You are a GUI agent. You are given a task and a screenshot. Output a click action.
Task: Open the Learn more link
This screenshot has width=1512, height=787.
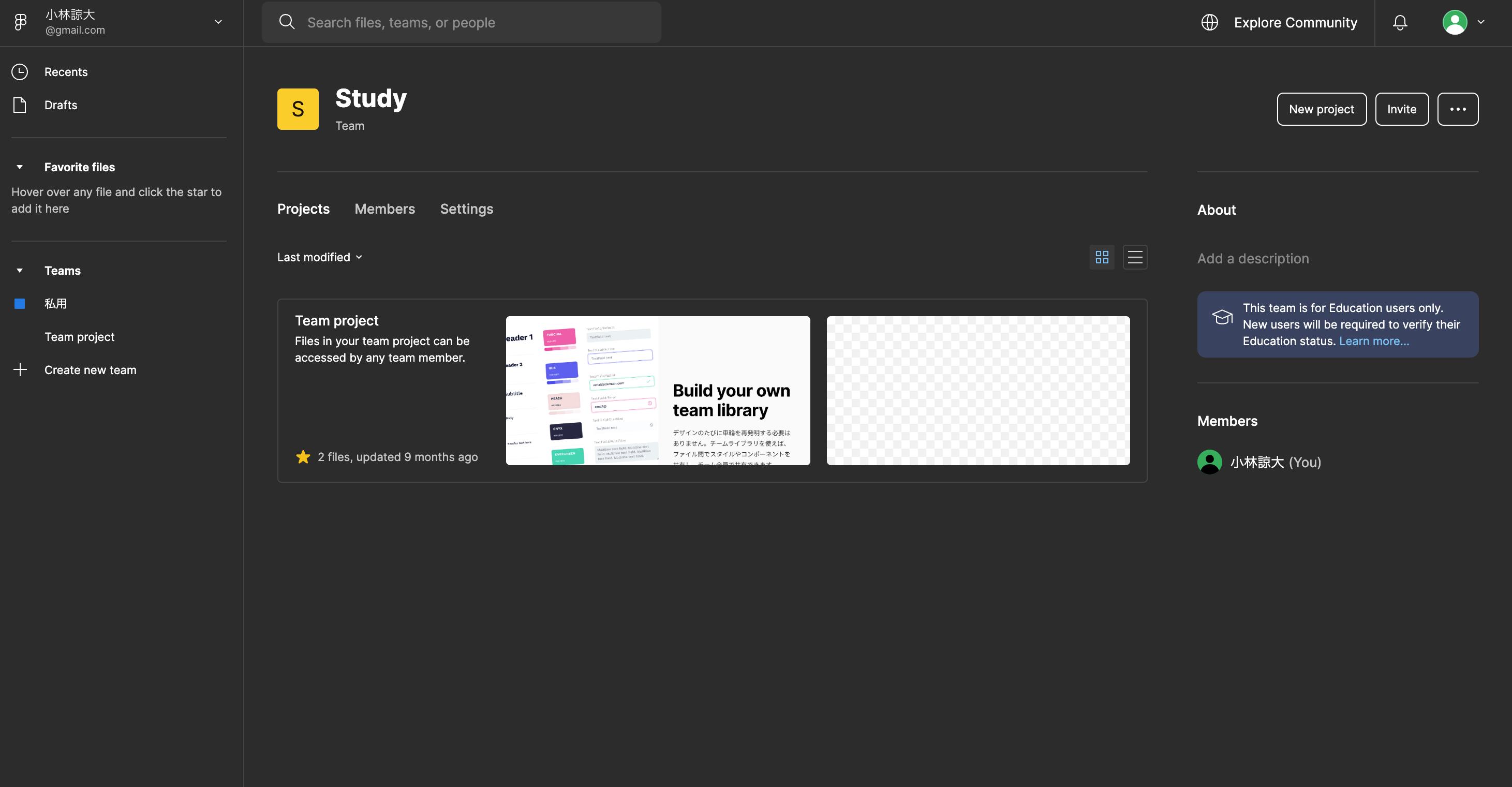click(1373, 341)
